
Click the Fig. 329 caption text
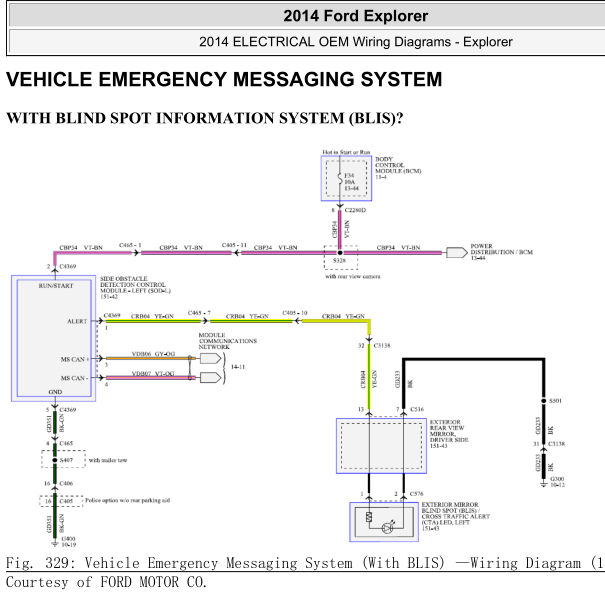coord(305,563)
